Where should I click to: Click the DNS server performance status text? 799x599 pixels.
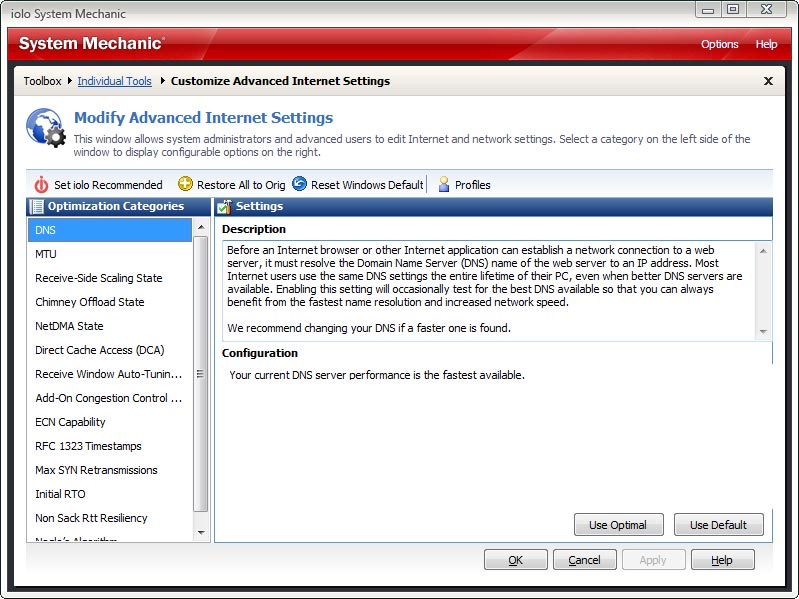pyautogui.click(x=377, y=375)
